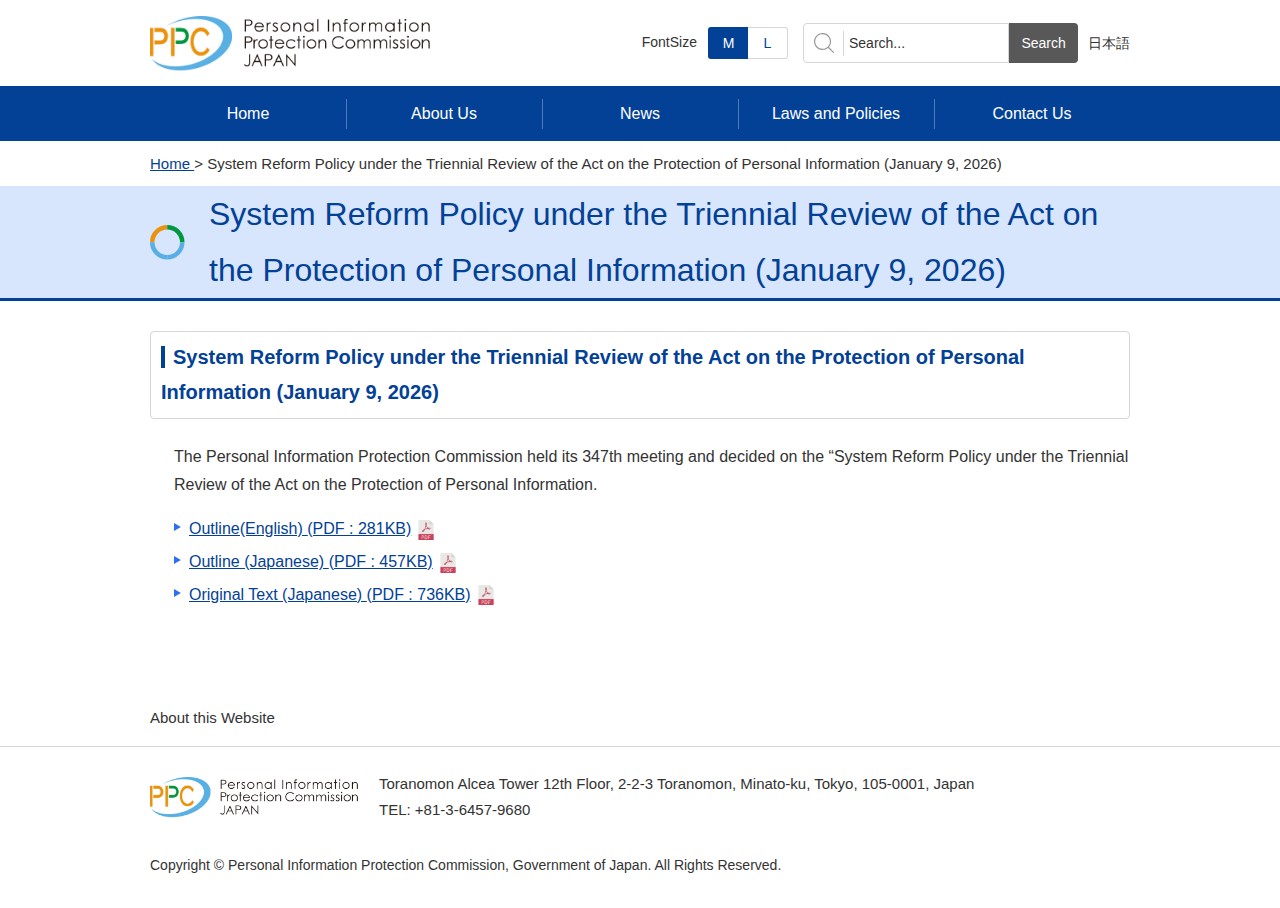Click the copyright notice text

pos(465,865)
